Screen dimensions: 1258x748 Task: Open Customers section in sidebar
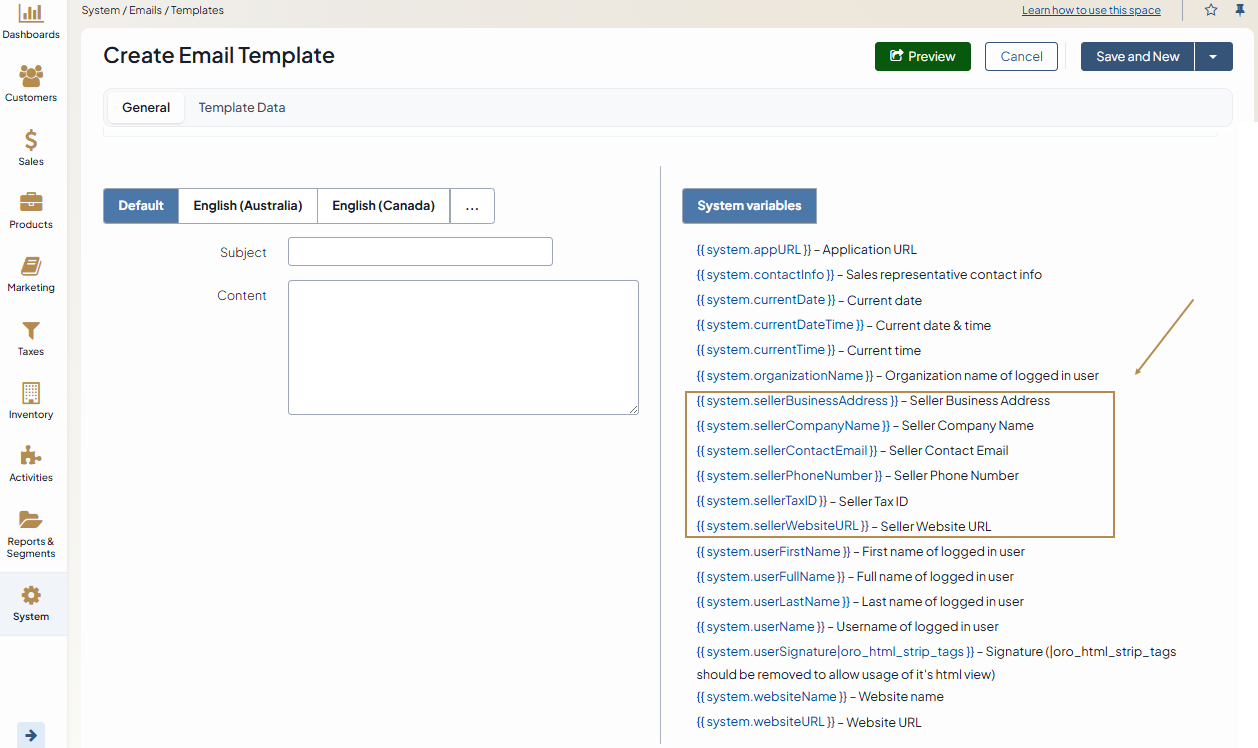pos(31,76)
